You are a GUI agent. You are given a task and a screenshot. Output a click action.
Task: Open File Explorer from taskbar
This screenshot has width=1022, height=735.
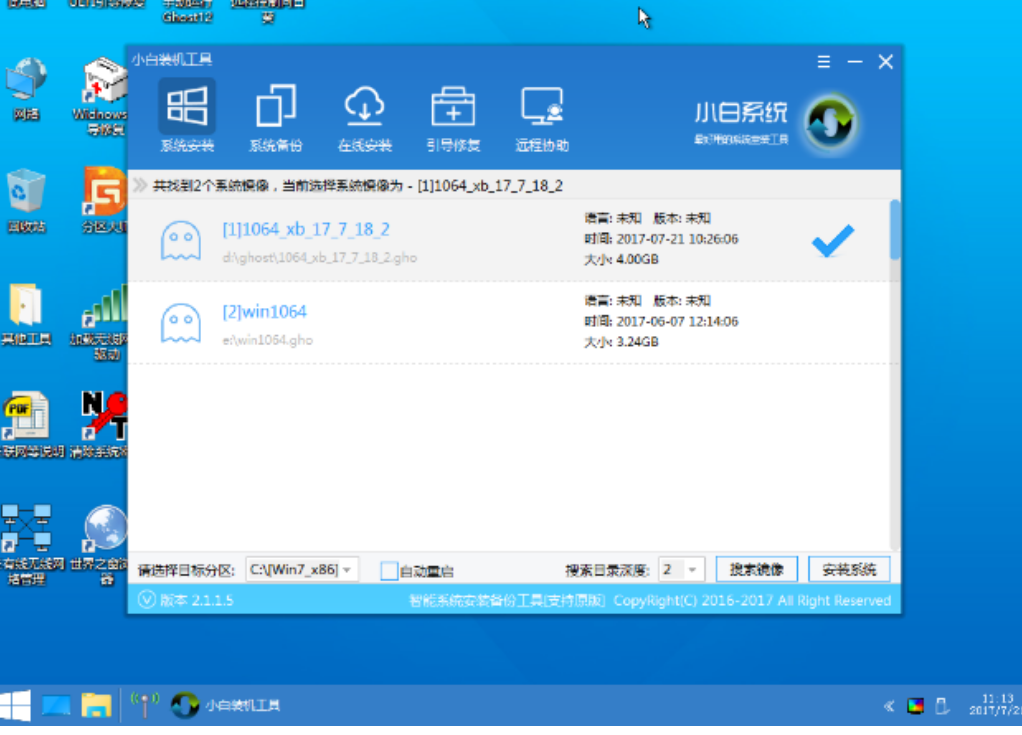[x=96, y=706]
